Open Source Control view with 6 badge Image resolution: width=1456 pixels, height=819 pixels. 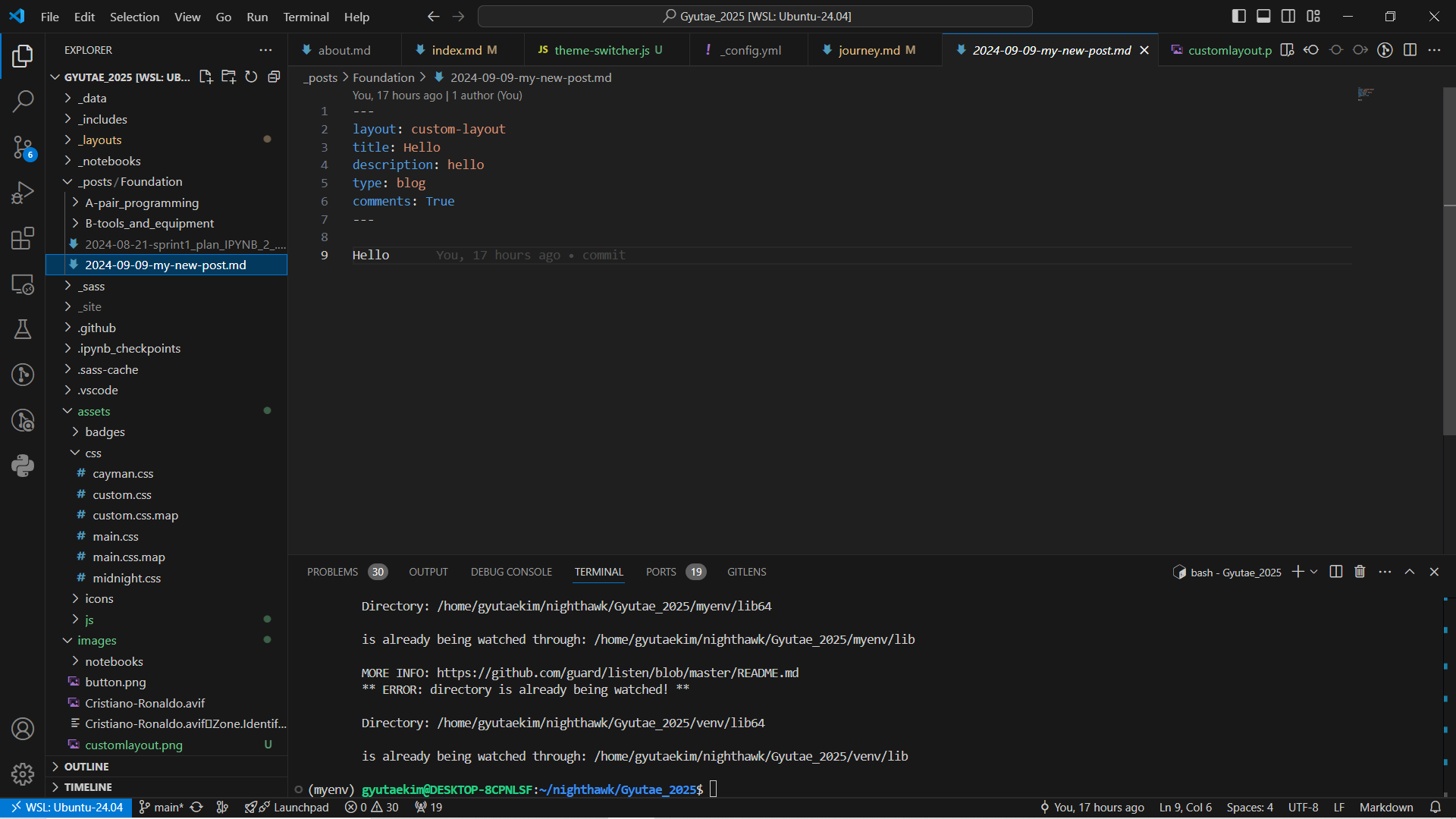[23, 147]
